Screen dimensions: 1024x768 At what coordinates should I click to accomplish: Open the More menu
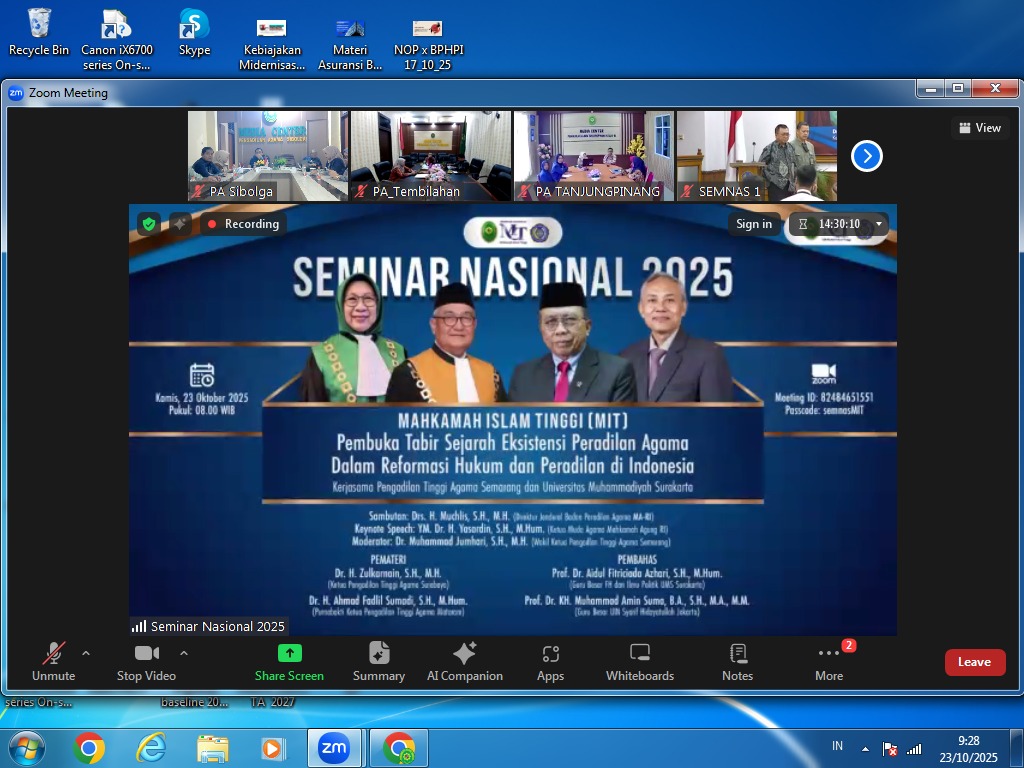(x=829, y=654)
